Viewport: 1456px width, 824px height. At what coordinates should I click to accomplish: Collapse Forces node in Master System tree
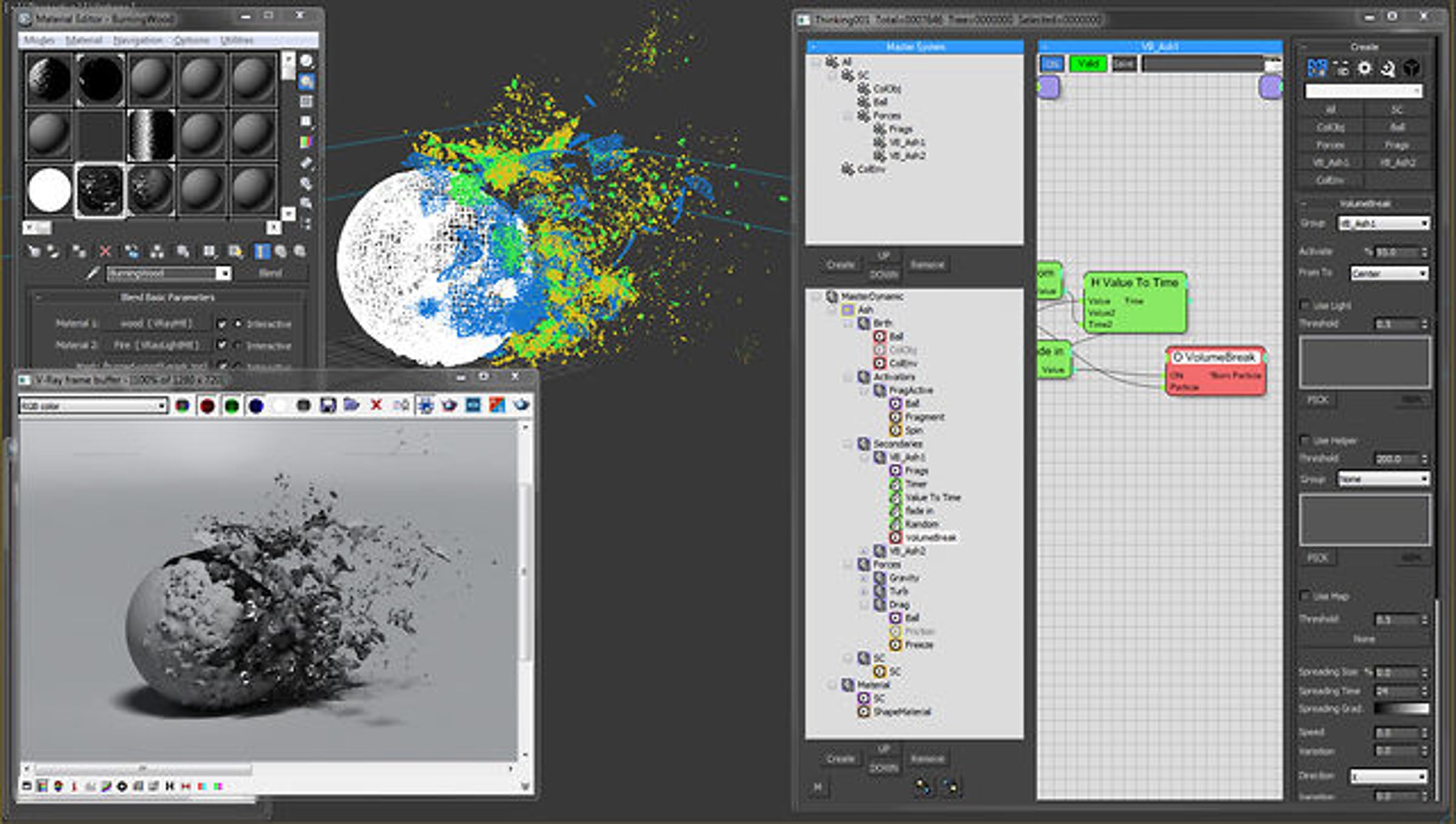point(848,116)
